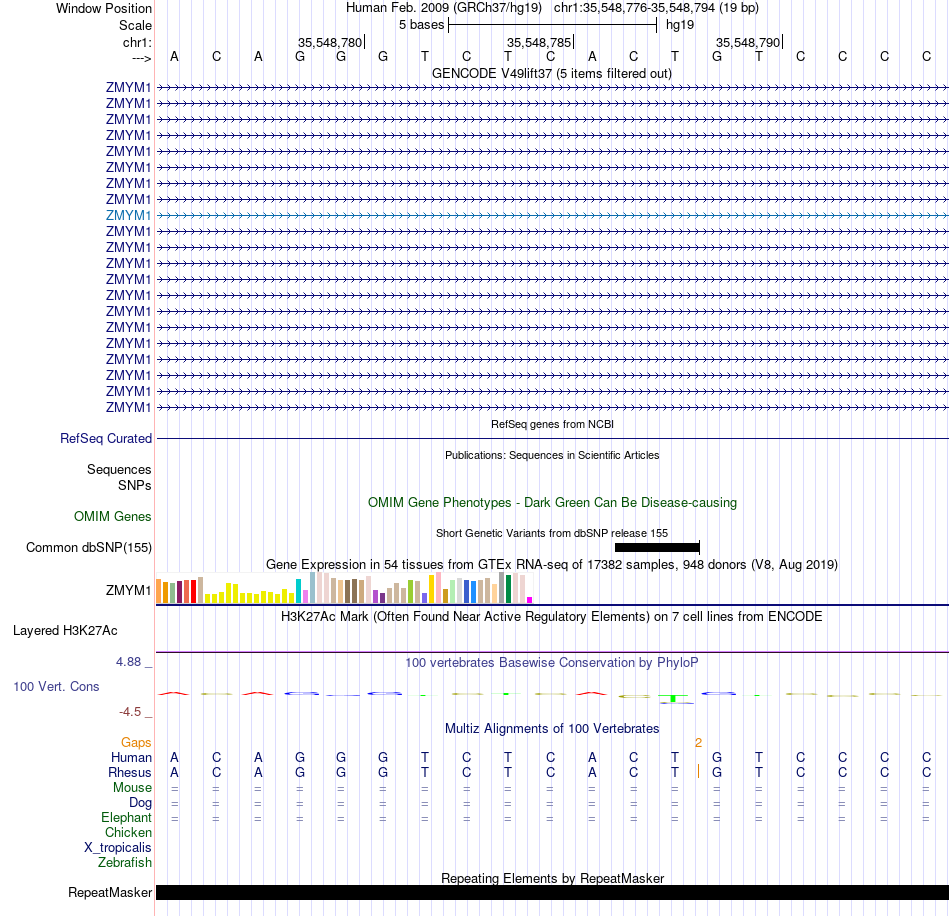Open the GTEx Gene Expression track title

[552, 565]
